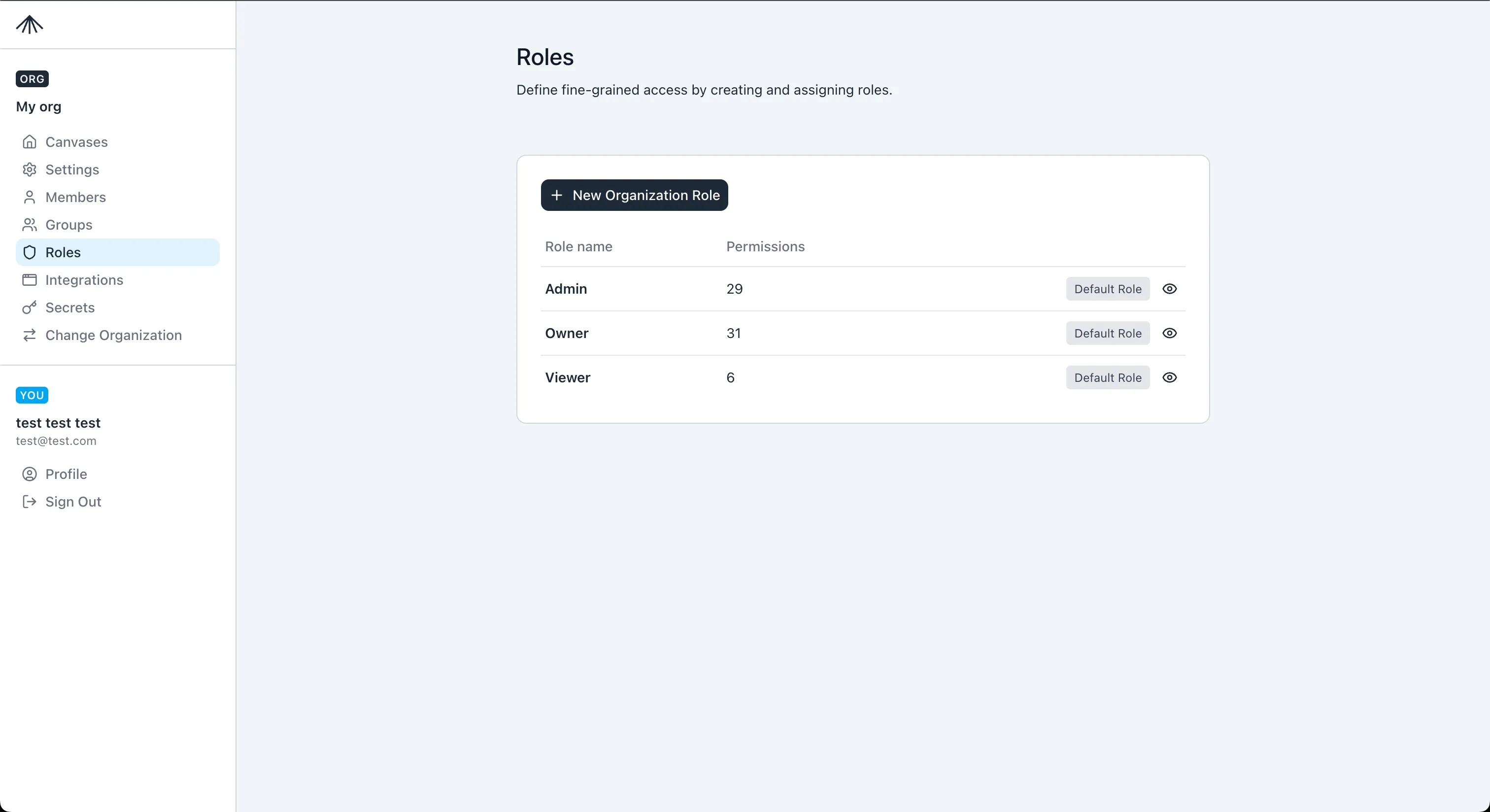Click the Roles shield icon
The height and width of the screenshot is (812, 1490).
(30, 252)
